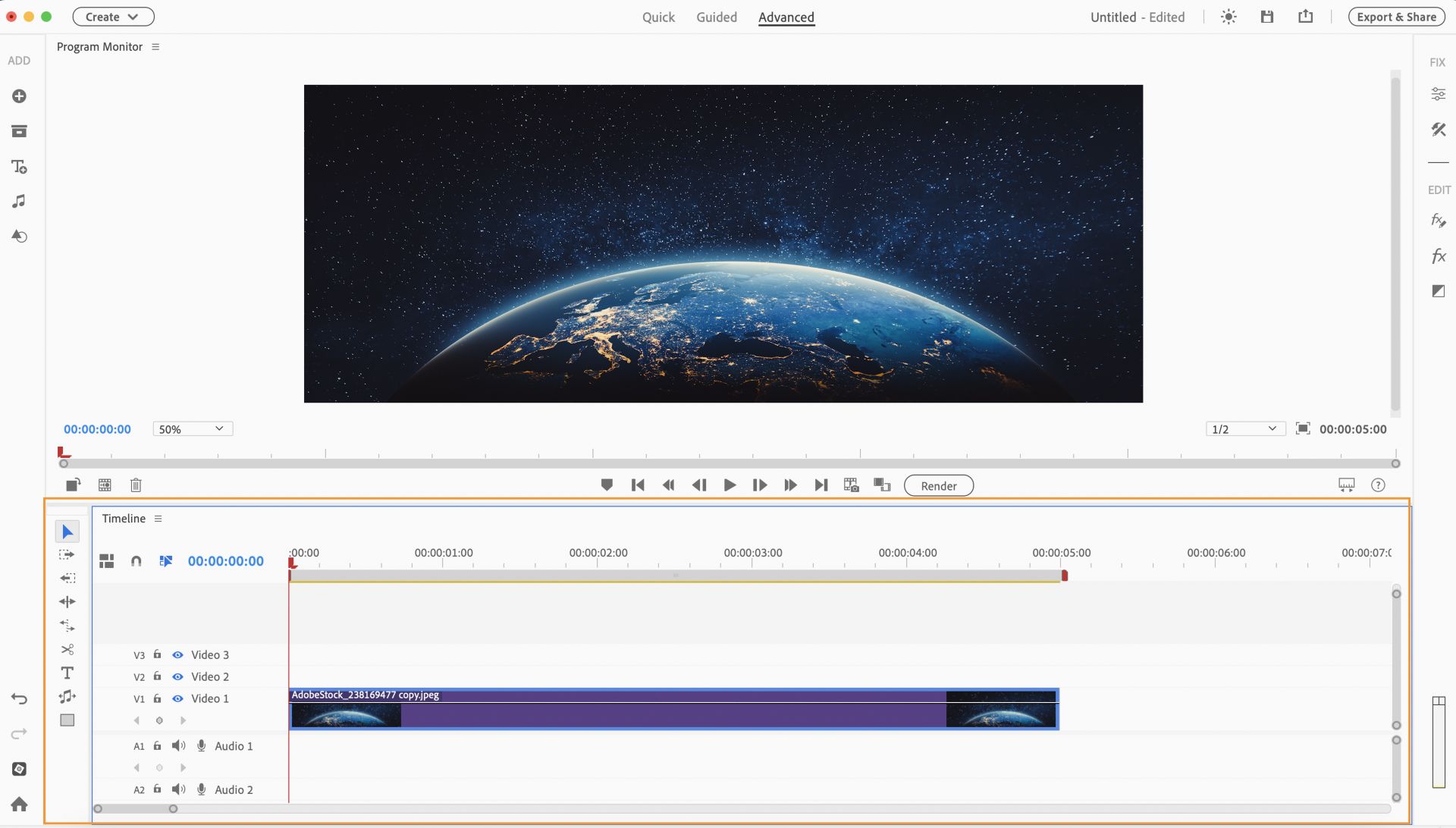The height and width of the screenshot is (828, 1456).
Task: Toggle snapping with the magnet icon
Action: pyautogui.click(x=136, y=561)
